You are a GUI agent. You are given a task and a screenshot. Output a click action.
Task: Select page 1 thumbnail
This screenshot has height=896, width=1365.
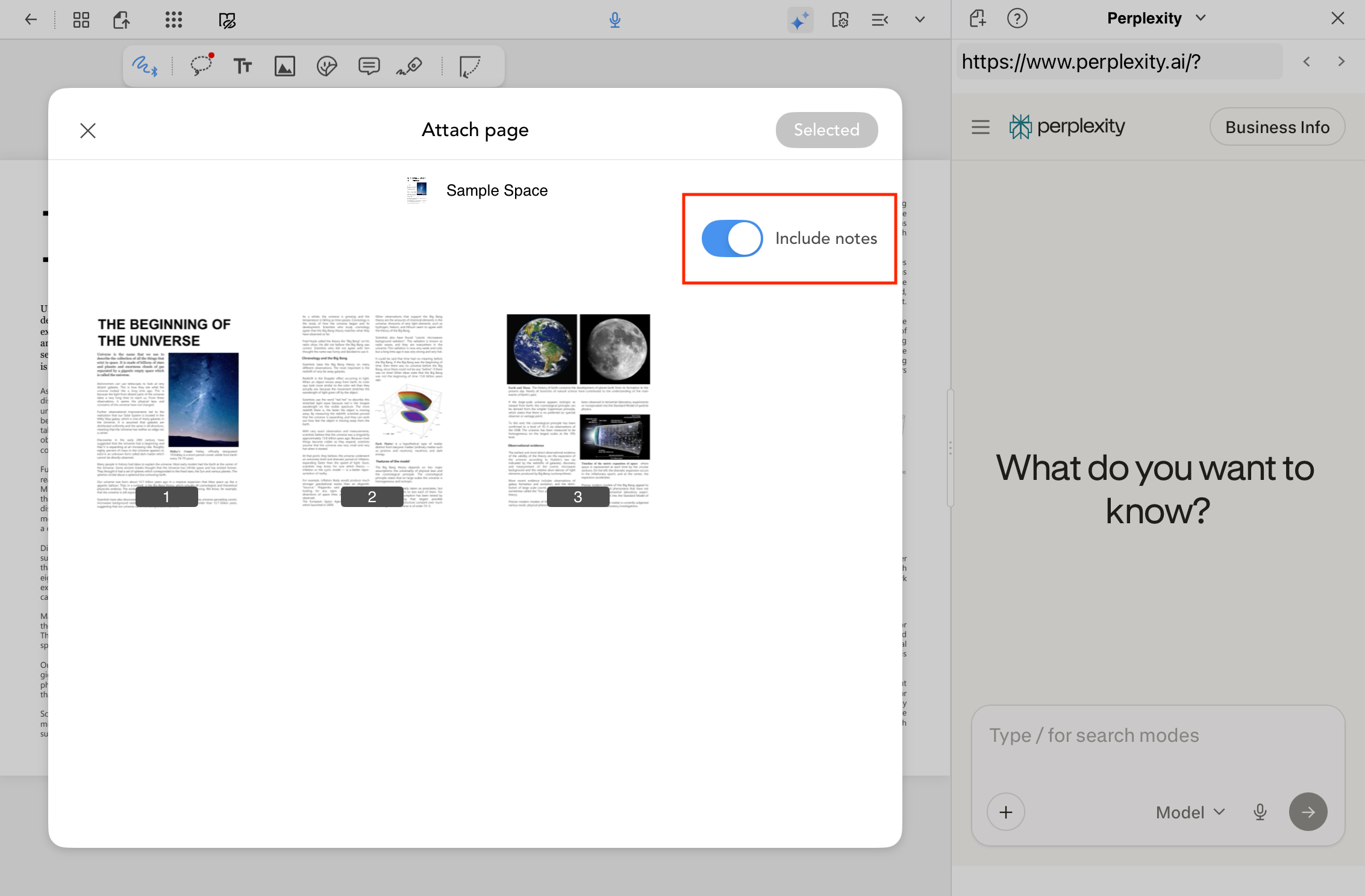coord(167,411)
